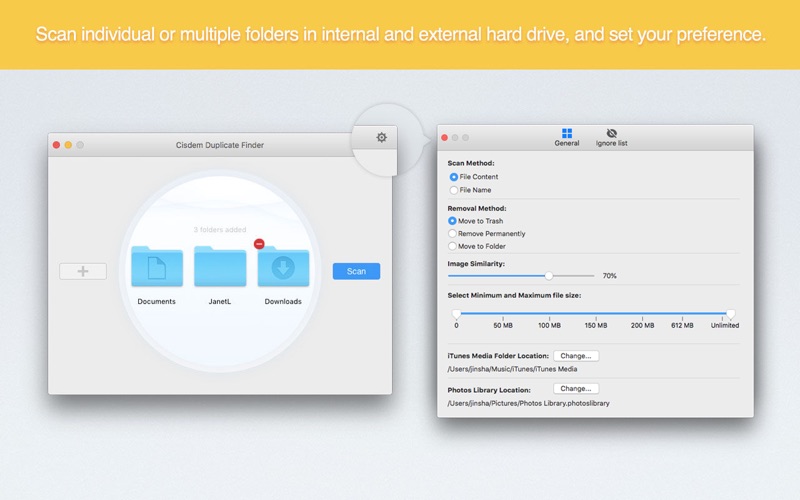Switch to the General preferences tab
Image resolution: width=800 pixels, height=500 pixels.
tap(567, 137)
